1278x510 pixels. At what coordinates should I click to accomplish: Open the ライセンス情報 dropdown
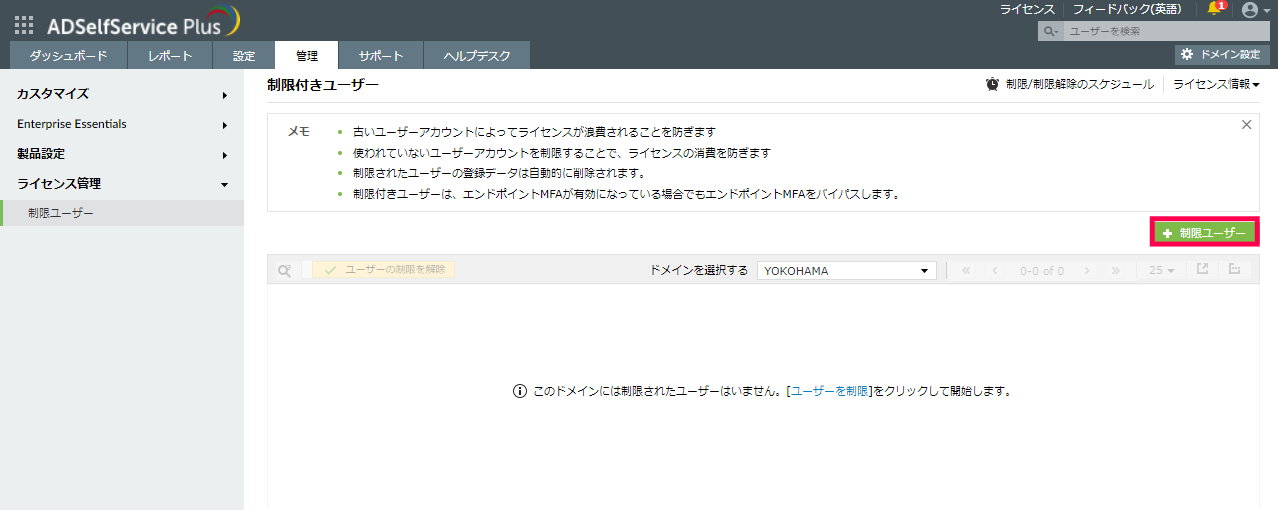pyautogui.click(x=1216, y=85)
